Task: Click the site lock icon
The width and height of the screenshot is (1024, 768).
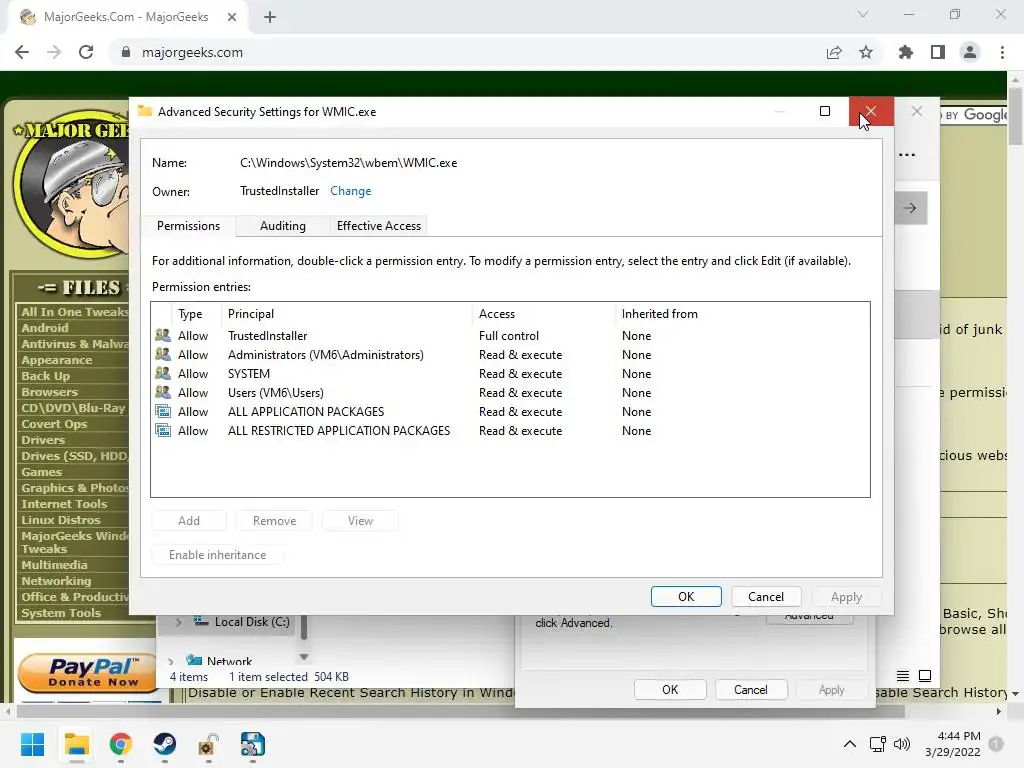Action: pos(126,52)
